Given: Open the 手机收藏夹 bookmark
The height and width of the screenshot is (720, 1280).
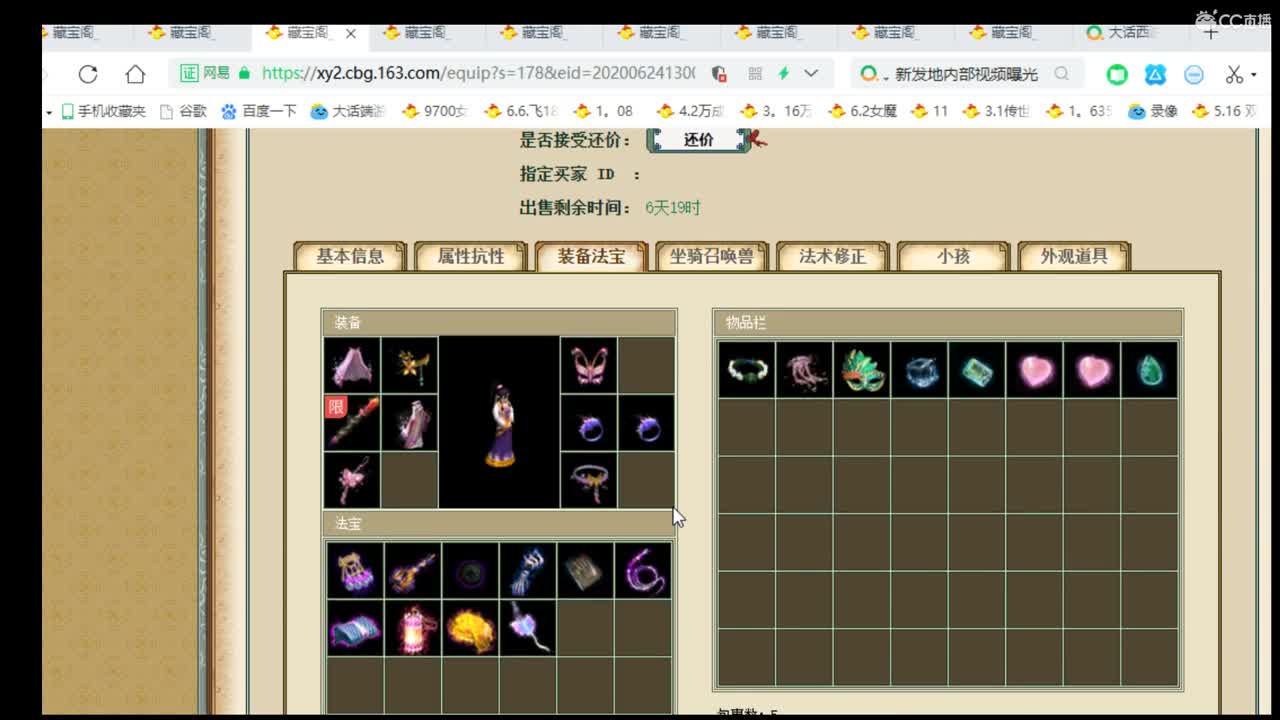Looking at the screenshot, I should 103,111.
